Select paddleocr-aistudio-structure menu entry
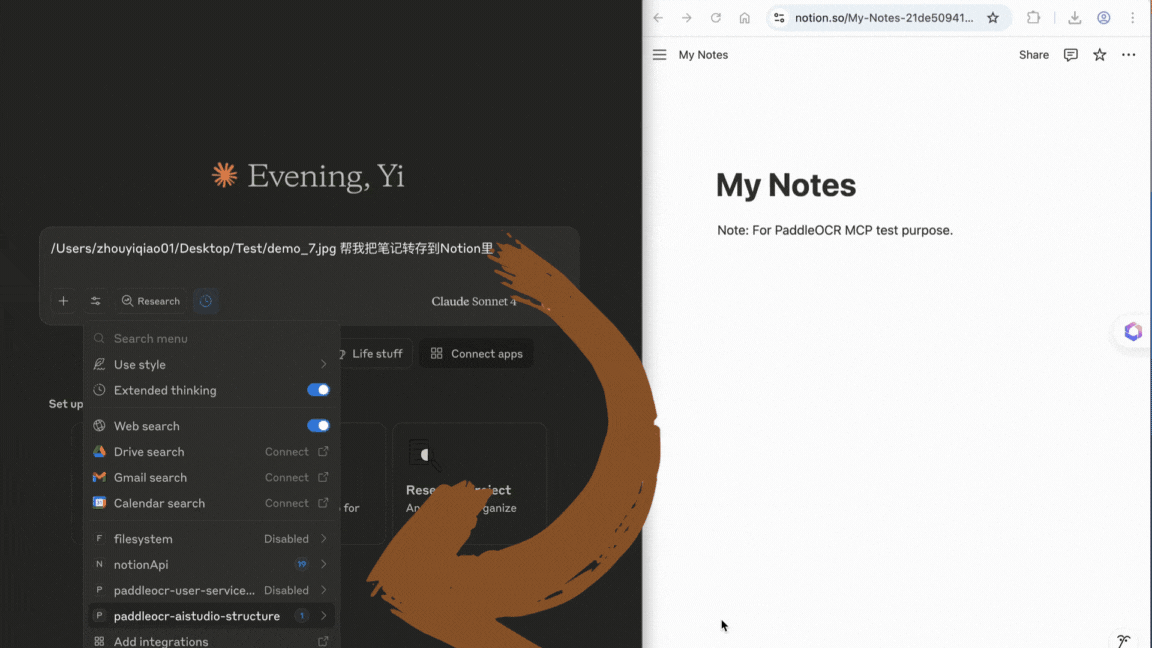The width and height of the screenshot is (1152, 648). click(x=212, y=616)
